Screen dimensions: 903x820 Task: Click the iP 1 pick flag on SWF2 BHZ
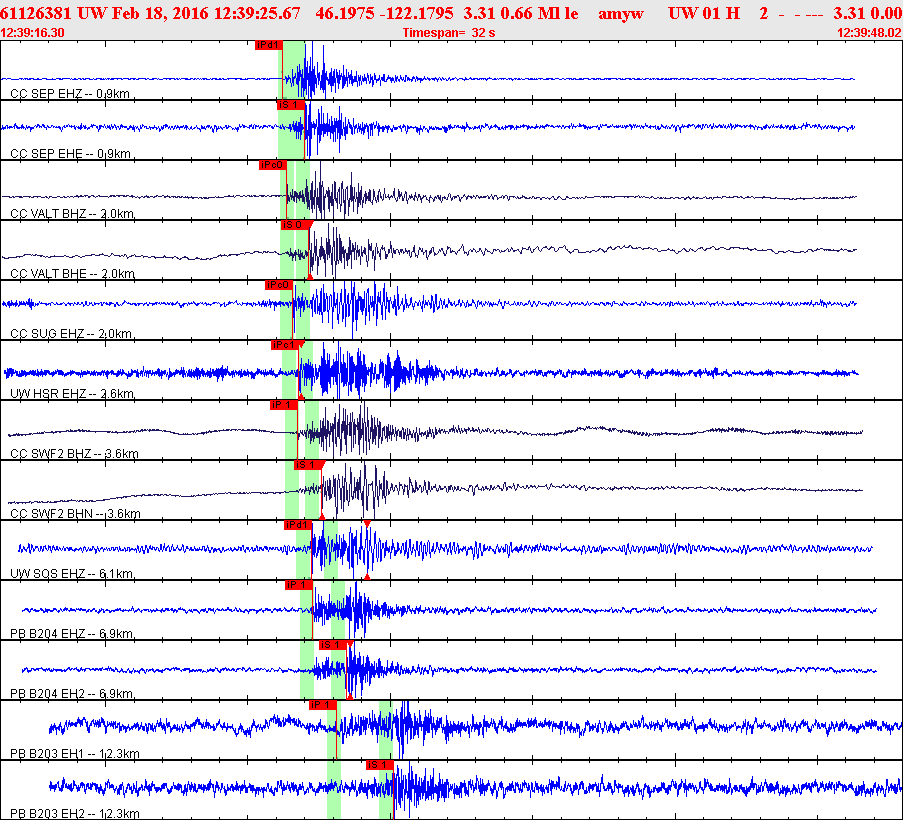pyautogui.click(x=283, y=405)
